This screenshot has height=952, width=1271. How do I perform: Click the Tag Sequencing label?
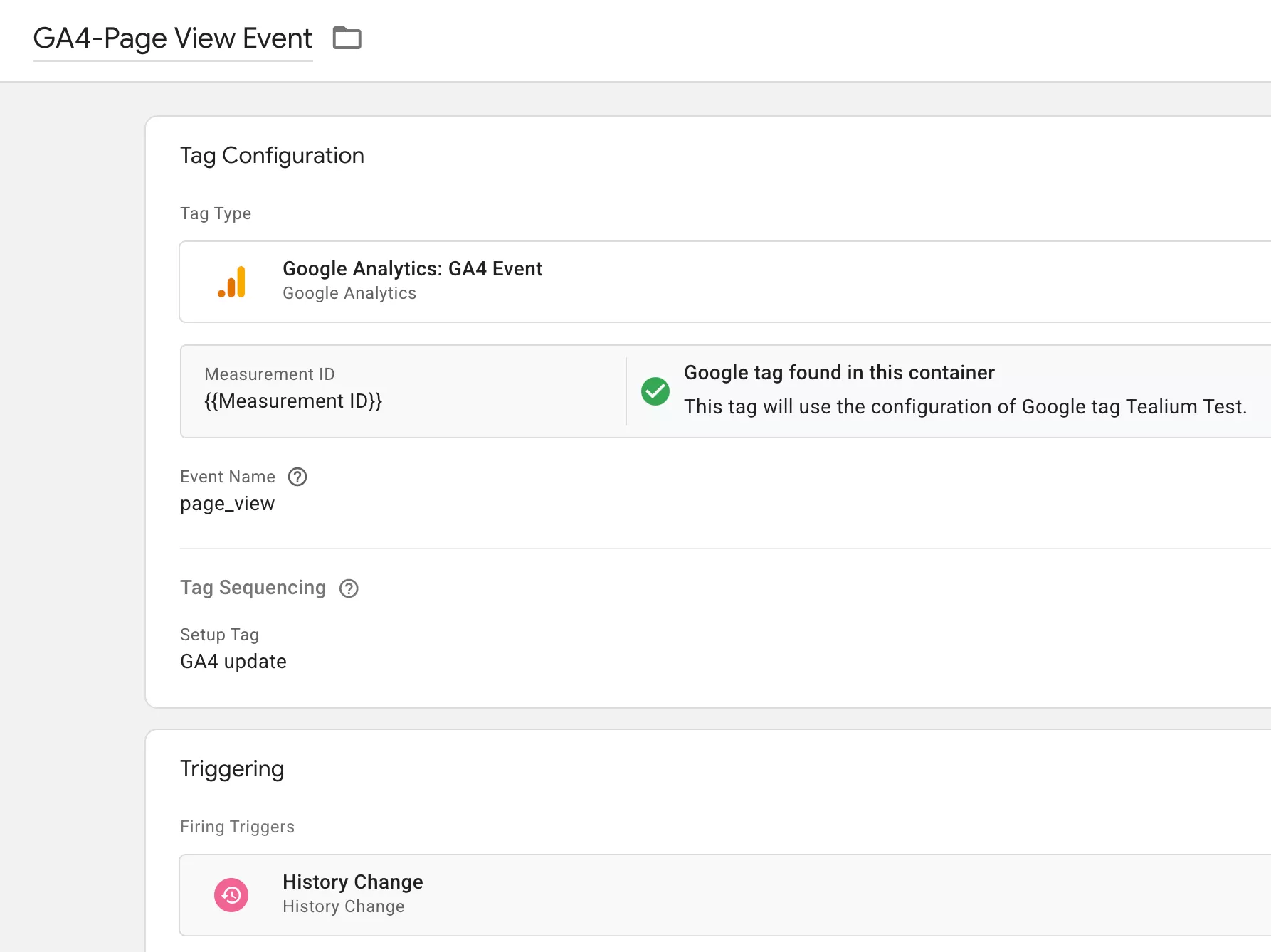tap(253, 588)
